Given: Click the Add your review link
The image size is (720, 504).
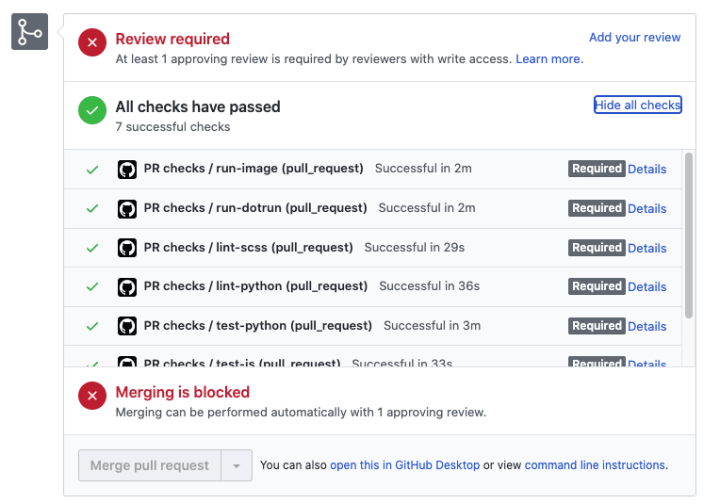Looking at the screenshot, I should (634, 37).
